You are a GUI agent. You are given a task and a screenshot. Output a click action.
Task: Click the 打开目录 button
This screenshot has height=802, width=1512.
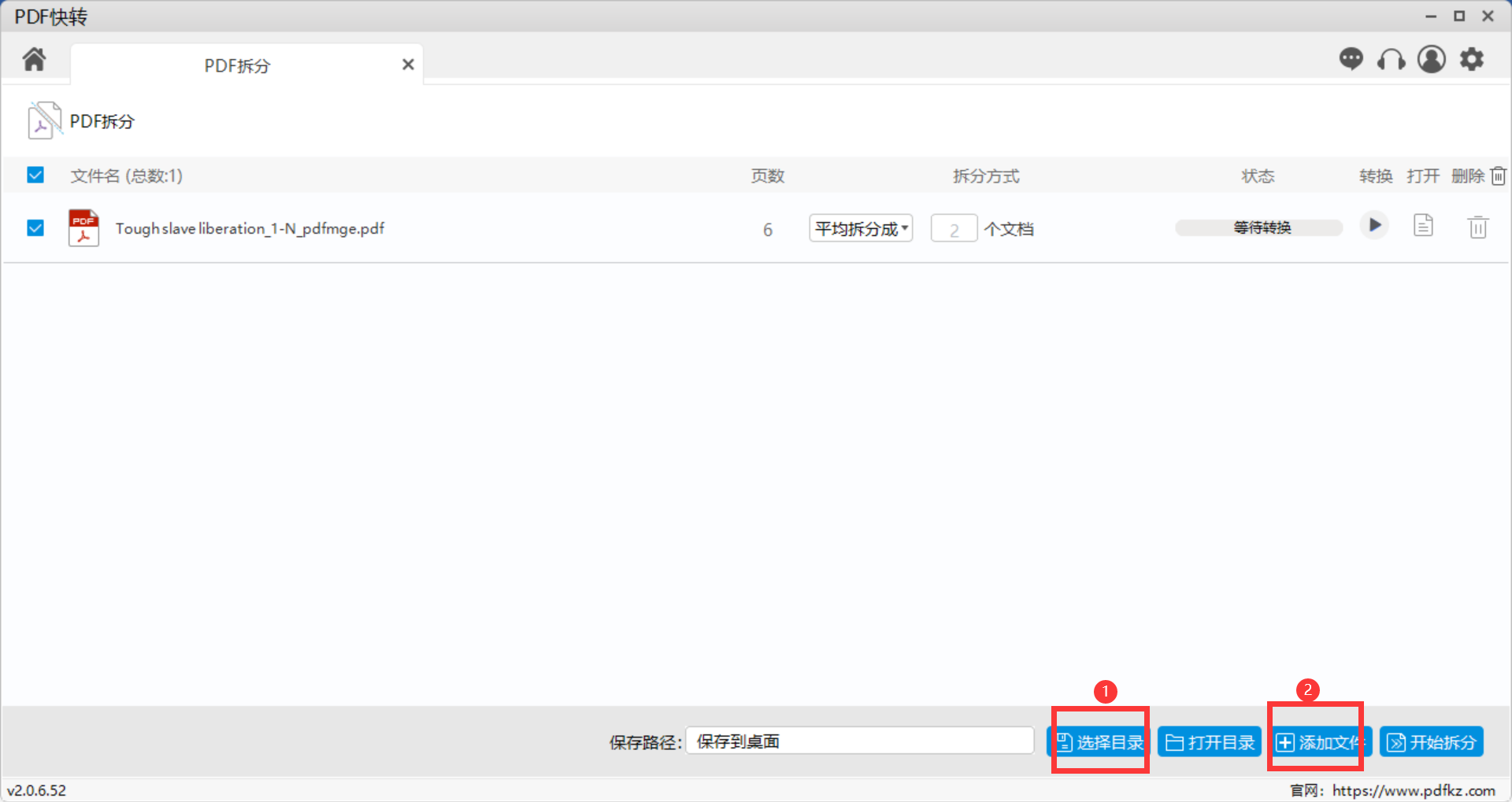click(x=1210, y=742)
